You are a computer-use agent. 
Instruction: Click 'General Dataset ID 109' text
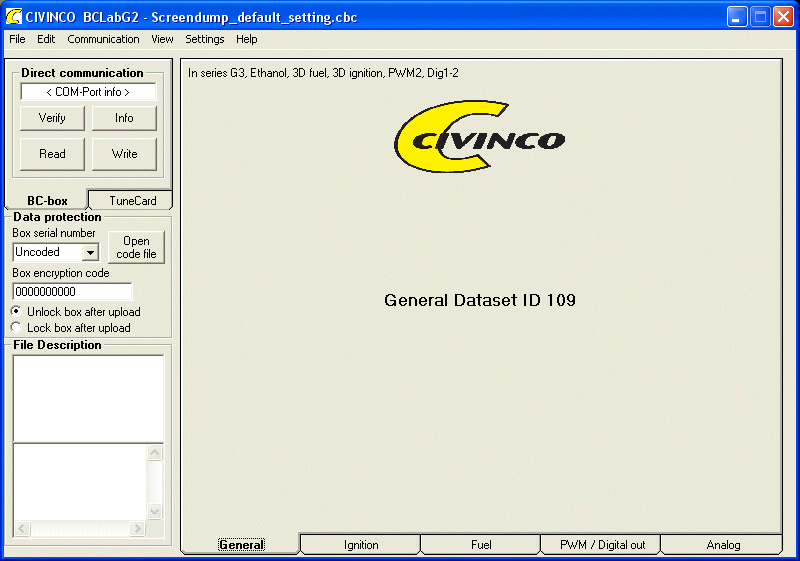[480, 300]
